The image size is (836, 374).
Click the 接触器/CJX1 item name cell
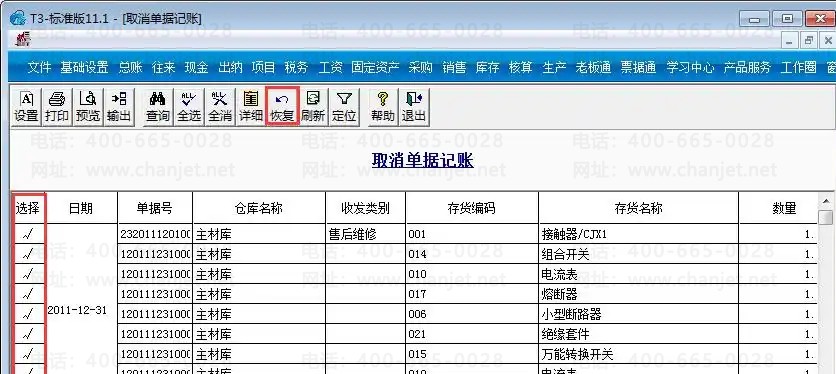[638, 234]
